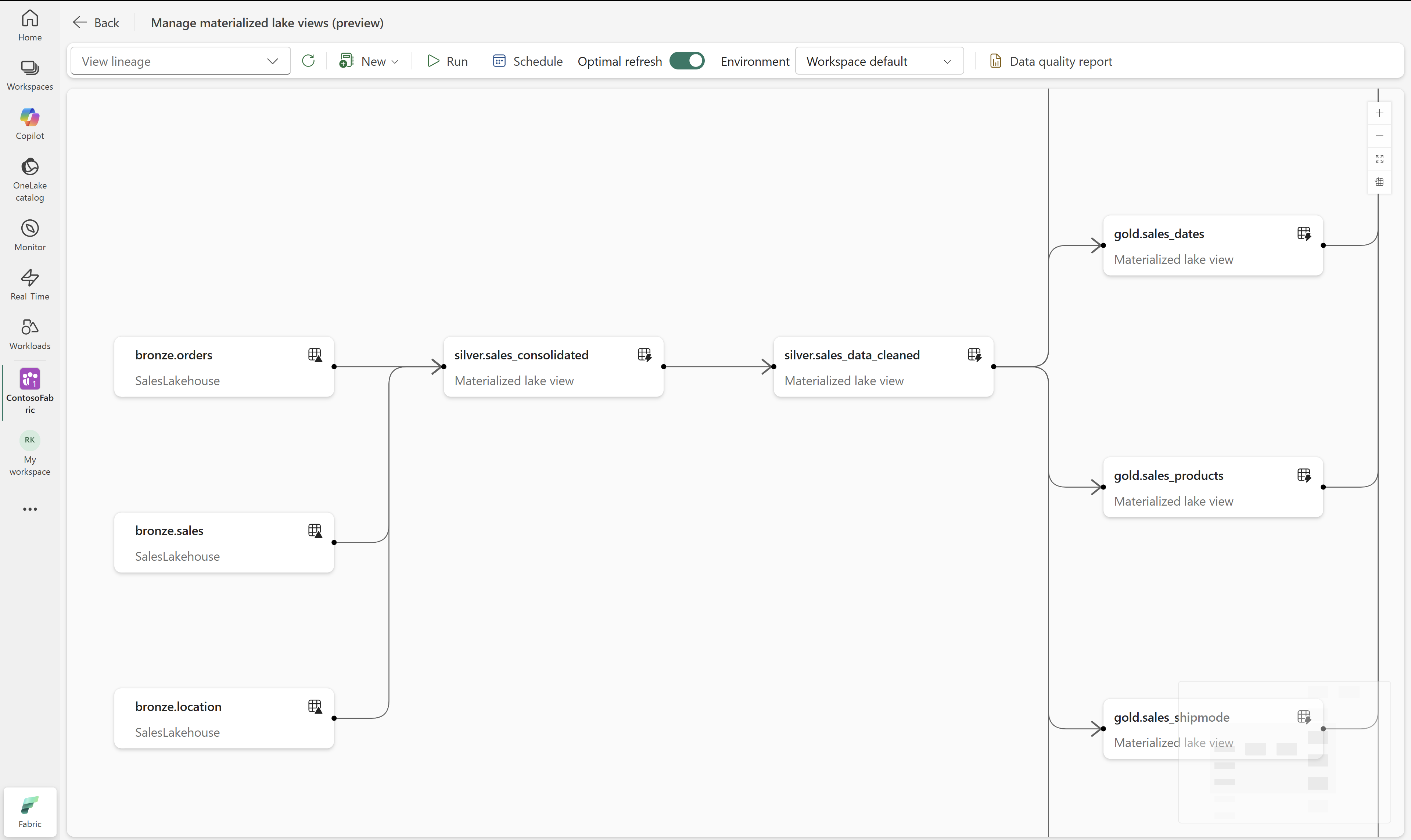Turn off Optimal refresh toggle

pos(686,61)
